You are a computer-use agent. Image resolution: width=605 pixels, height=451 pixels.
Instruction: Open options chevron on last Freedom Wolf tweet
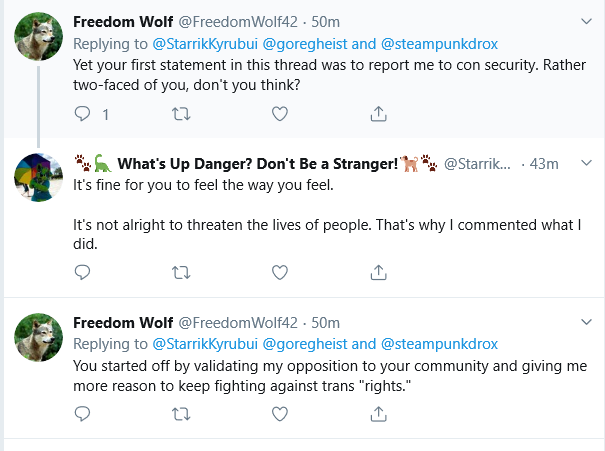coord(586,322)
